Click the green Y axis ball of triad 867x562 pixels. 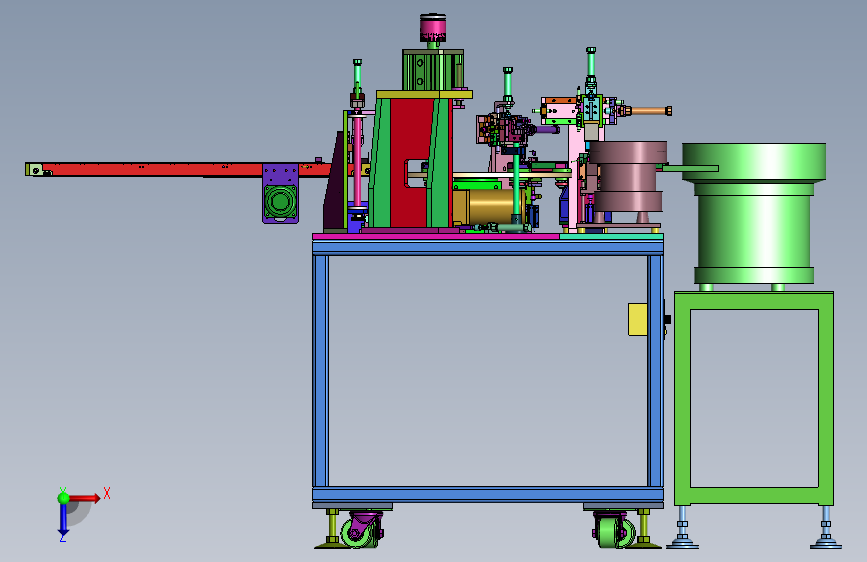point(63,498)
